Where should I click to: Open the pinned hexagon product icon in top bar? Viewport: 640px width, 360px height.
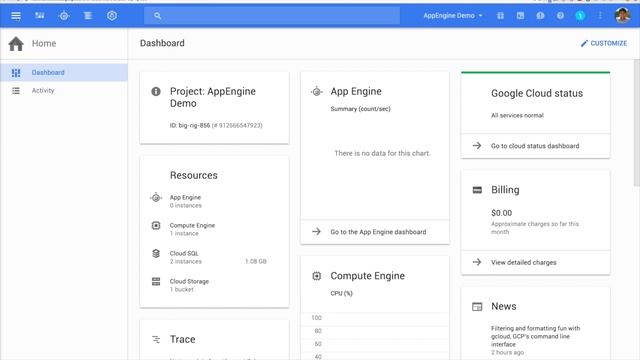112,16
